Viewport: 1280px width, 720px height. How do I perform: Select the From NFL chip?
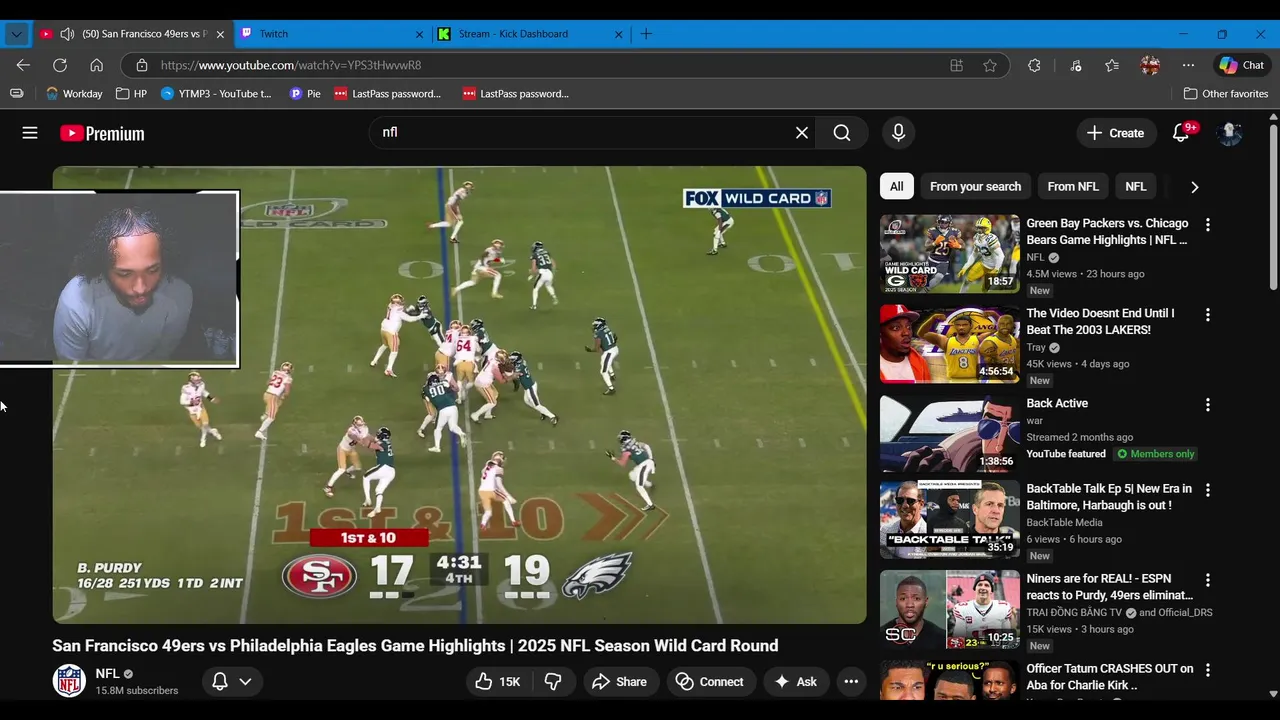tap(1073, 186)
